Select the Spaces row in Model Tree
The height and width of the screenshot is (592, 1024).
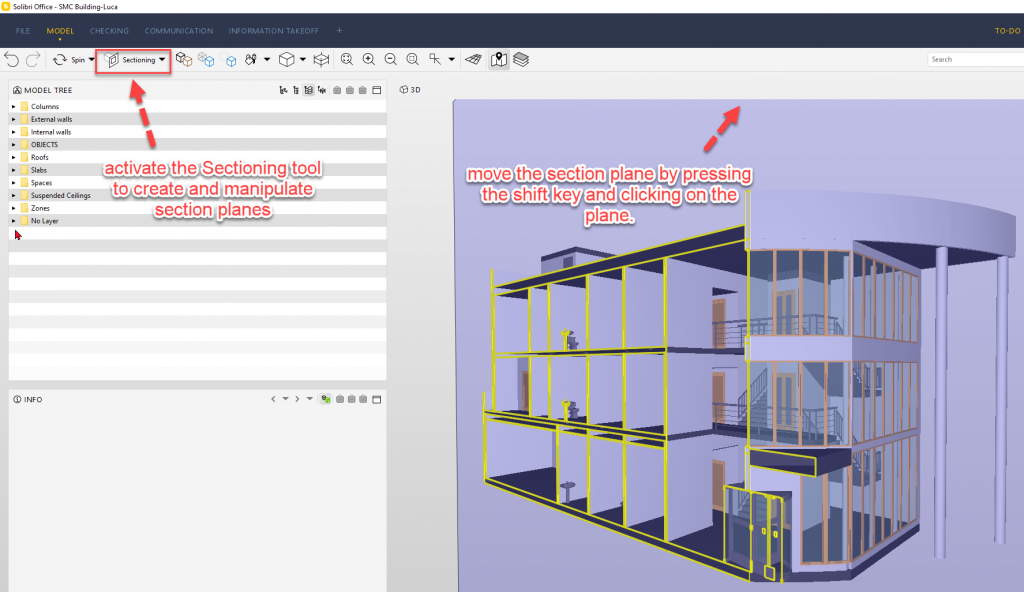coord(197,183)
